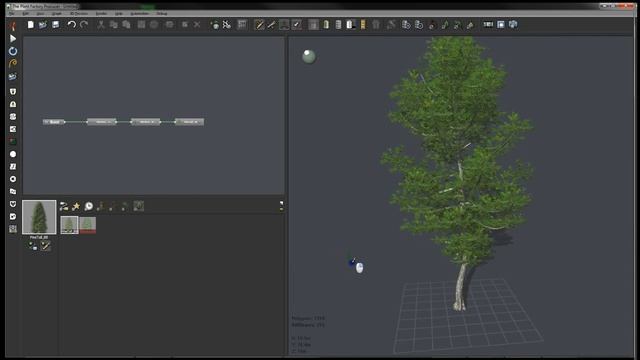
Task: Click the white node-graph layout icon
Action: (227, 25)
